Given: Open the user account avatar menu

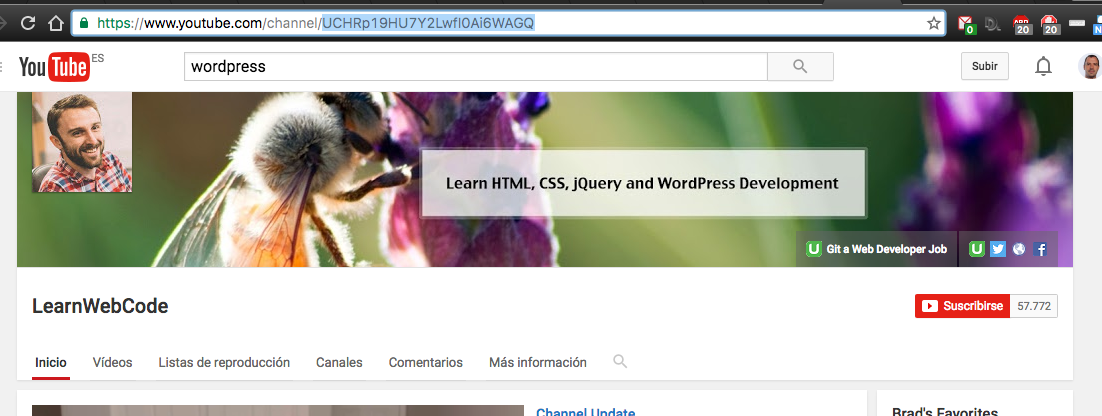Looking at the screenshot, I should point(1090,67).
